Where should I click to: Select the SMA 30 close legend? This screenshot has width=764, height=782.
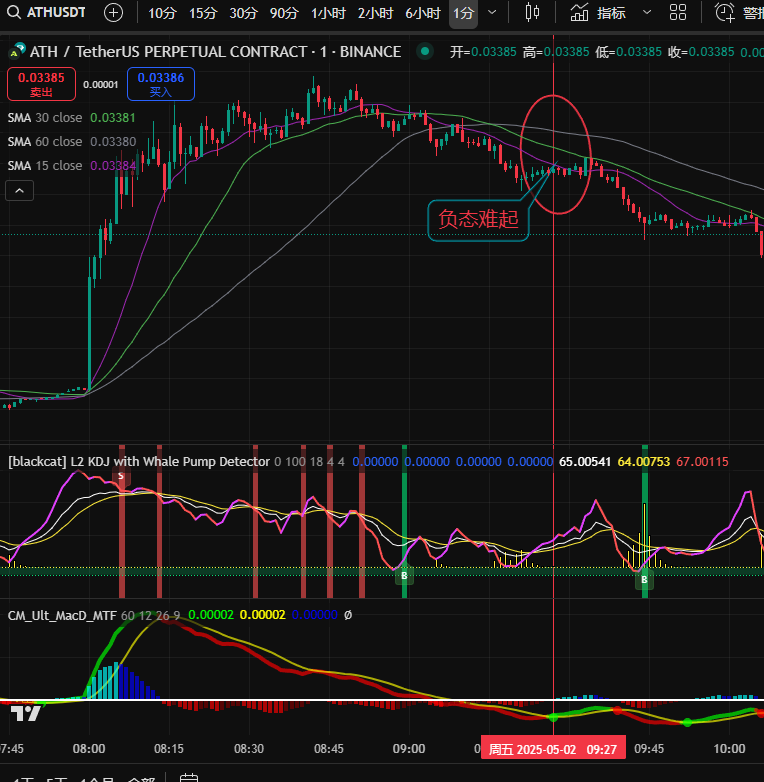71,118
